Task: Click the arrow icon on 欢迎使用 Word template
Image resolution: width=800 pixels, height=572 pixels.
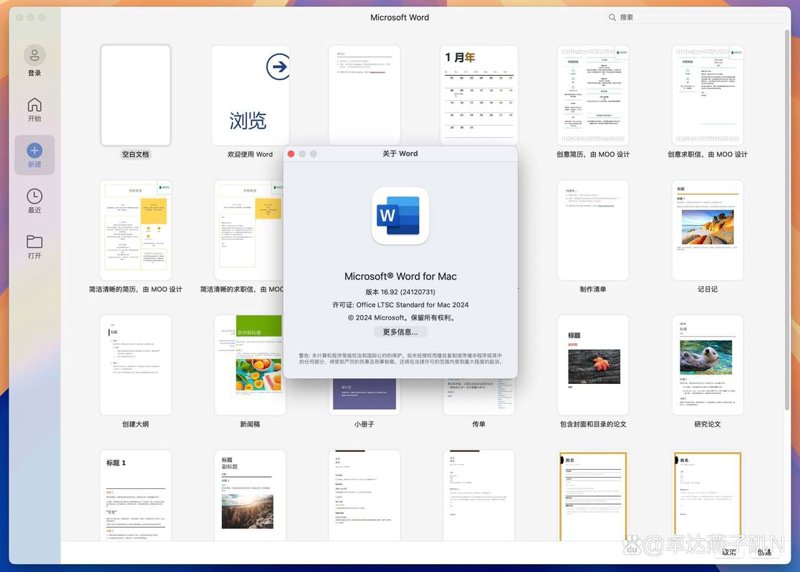Action: 278,66
